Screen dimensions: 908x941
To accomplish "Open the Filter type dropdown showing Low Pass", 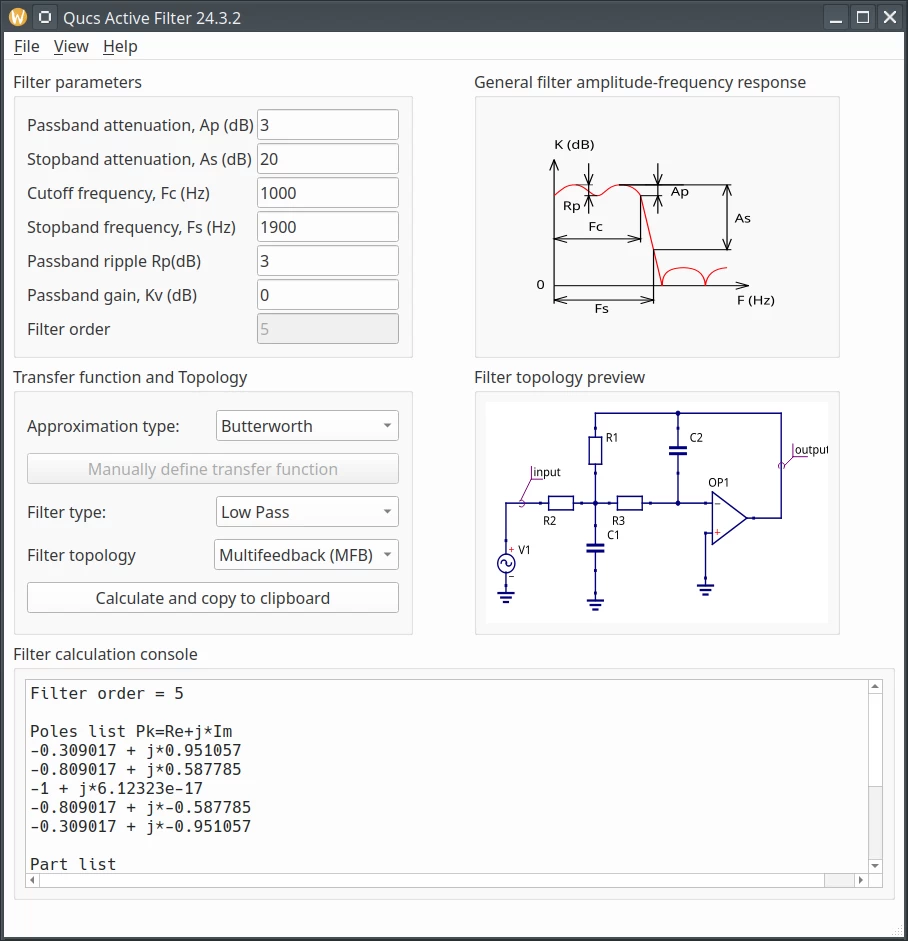I will [x=306, y=511].
